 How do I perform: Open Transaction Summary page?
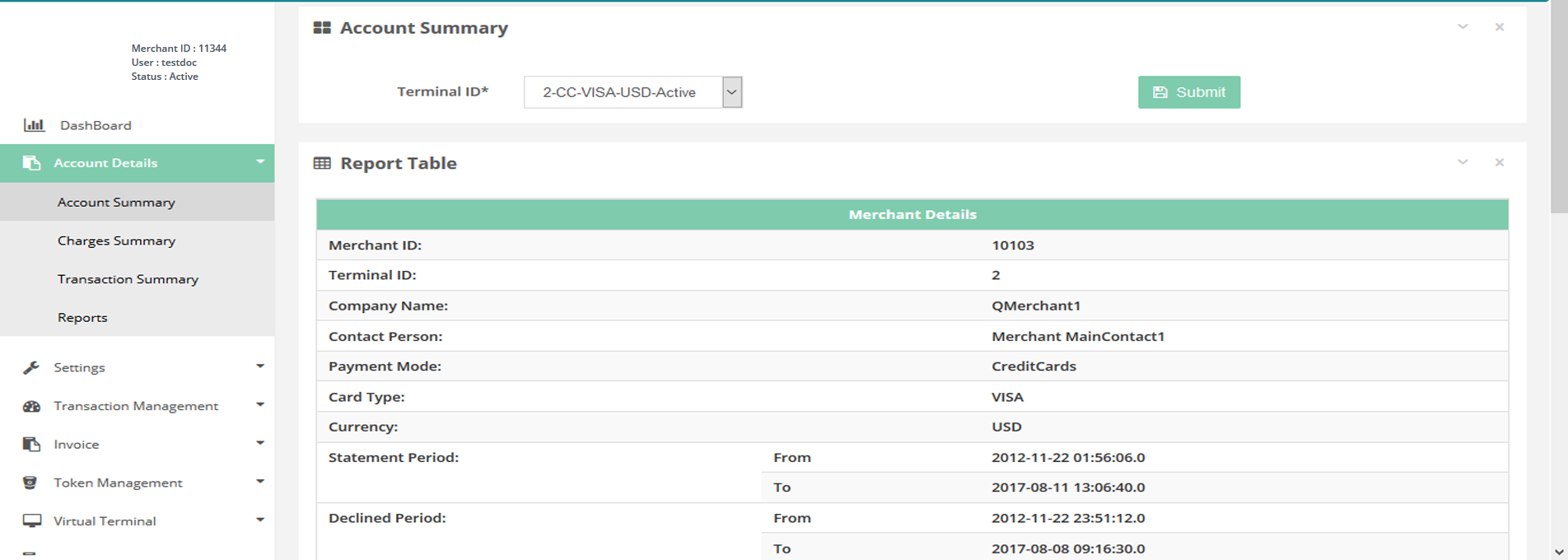point(128,279)
